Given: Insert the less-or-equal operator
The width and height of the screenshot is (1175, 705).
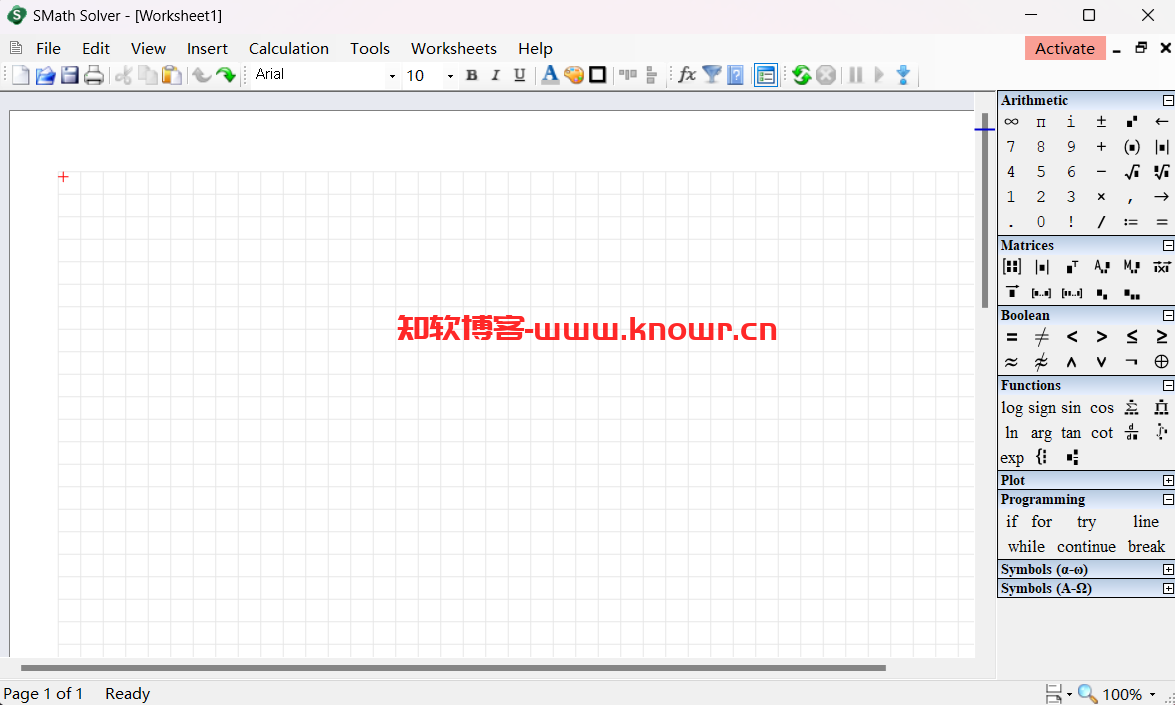Looking at the screenshot, I should [1132, 337].
